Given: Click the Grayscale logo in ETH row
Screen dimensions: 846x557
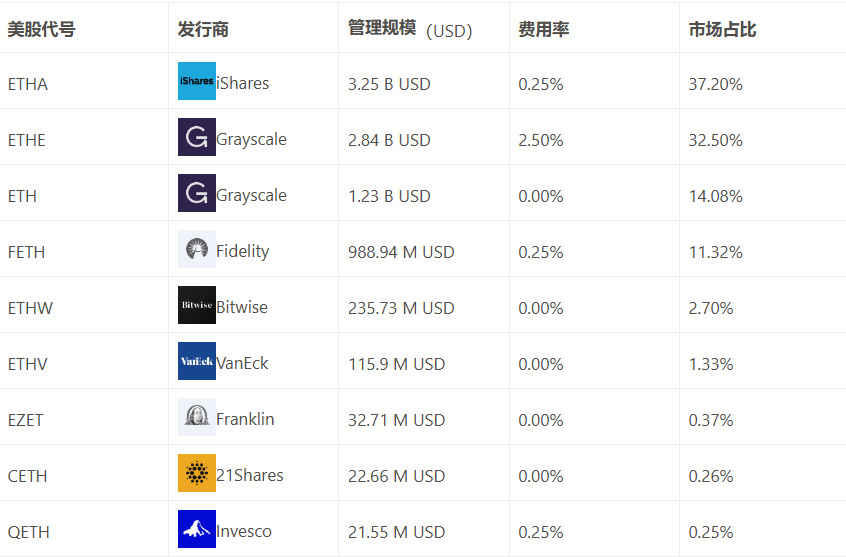Looking at the screenshot, I should (197, 193).
